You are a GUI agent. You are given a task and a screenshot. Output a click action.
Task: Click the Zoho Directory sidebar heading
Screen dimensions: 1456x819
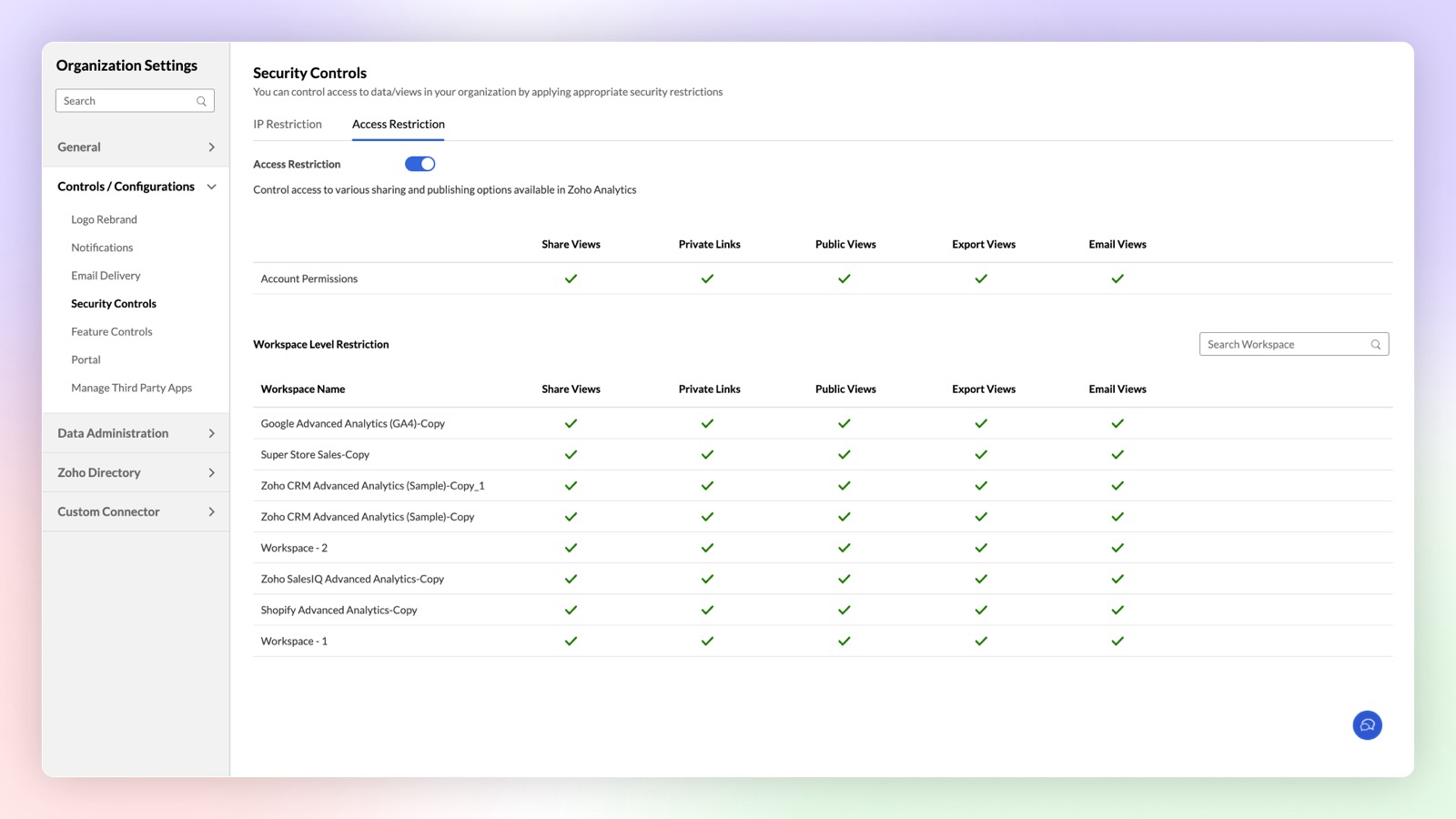point(99,472)
